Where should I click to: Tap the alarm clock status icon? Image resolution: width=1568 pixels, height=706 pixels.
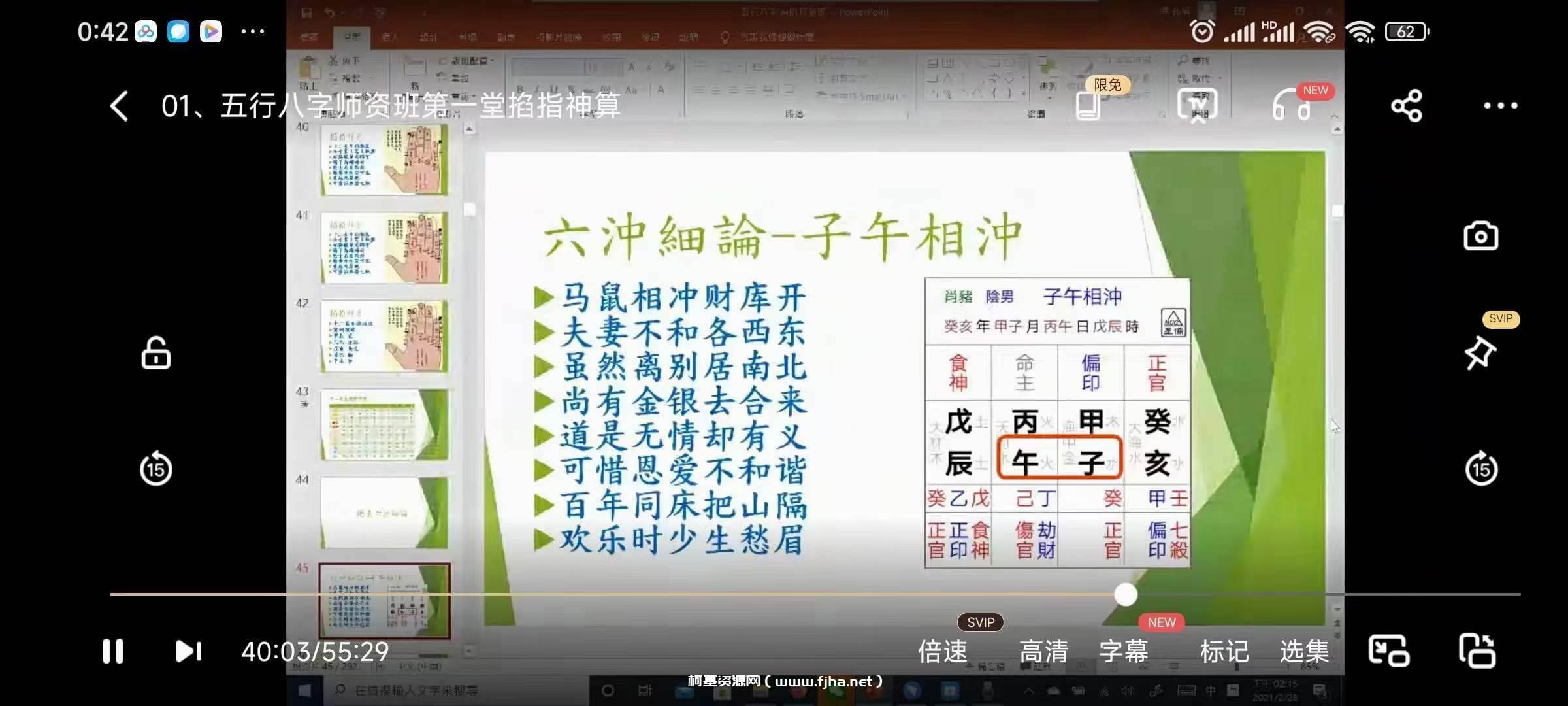[1202, 31]
